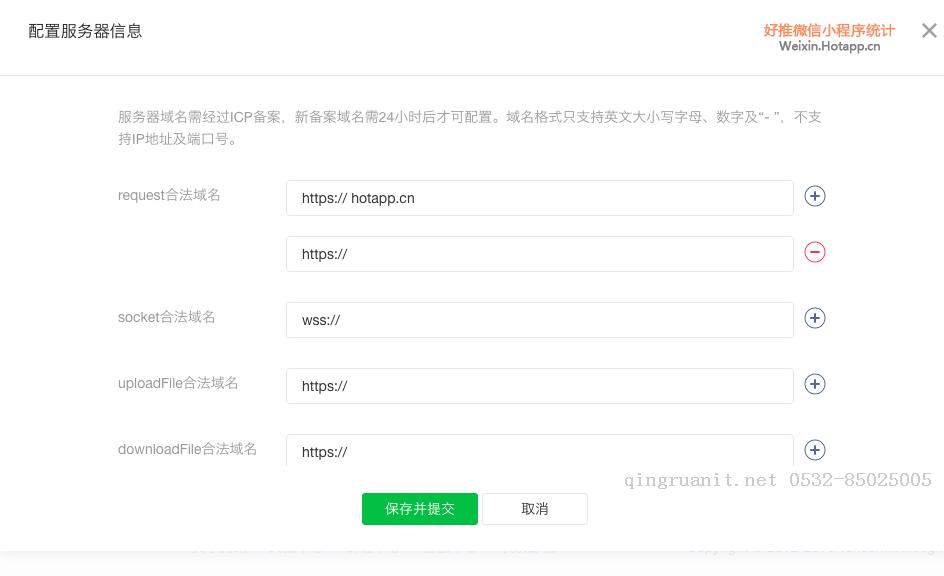Screen dimensions: 944x576
Task: Click the plus icon next to hotapp.cn entry
Action: 815,196
